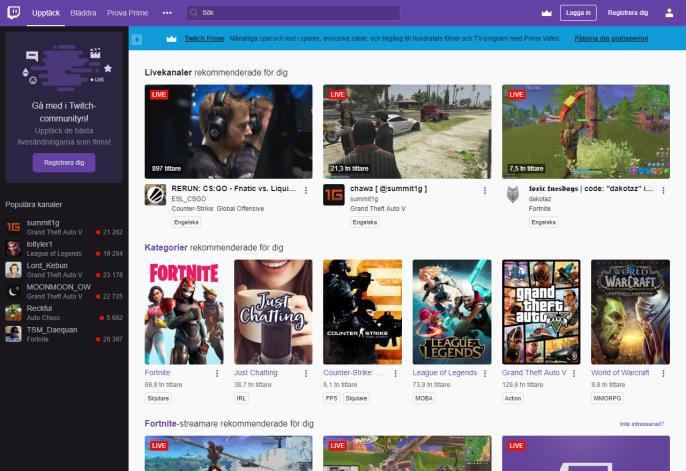Open the Counter-Strike category cover
Screen dimensions: 686x471
pyautogui.click(x=363, y=312)
